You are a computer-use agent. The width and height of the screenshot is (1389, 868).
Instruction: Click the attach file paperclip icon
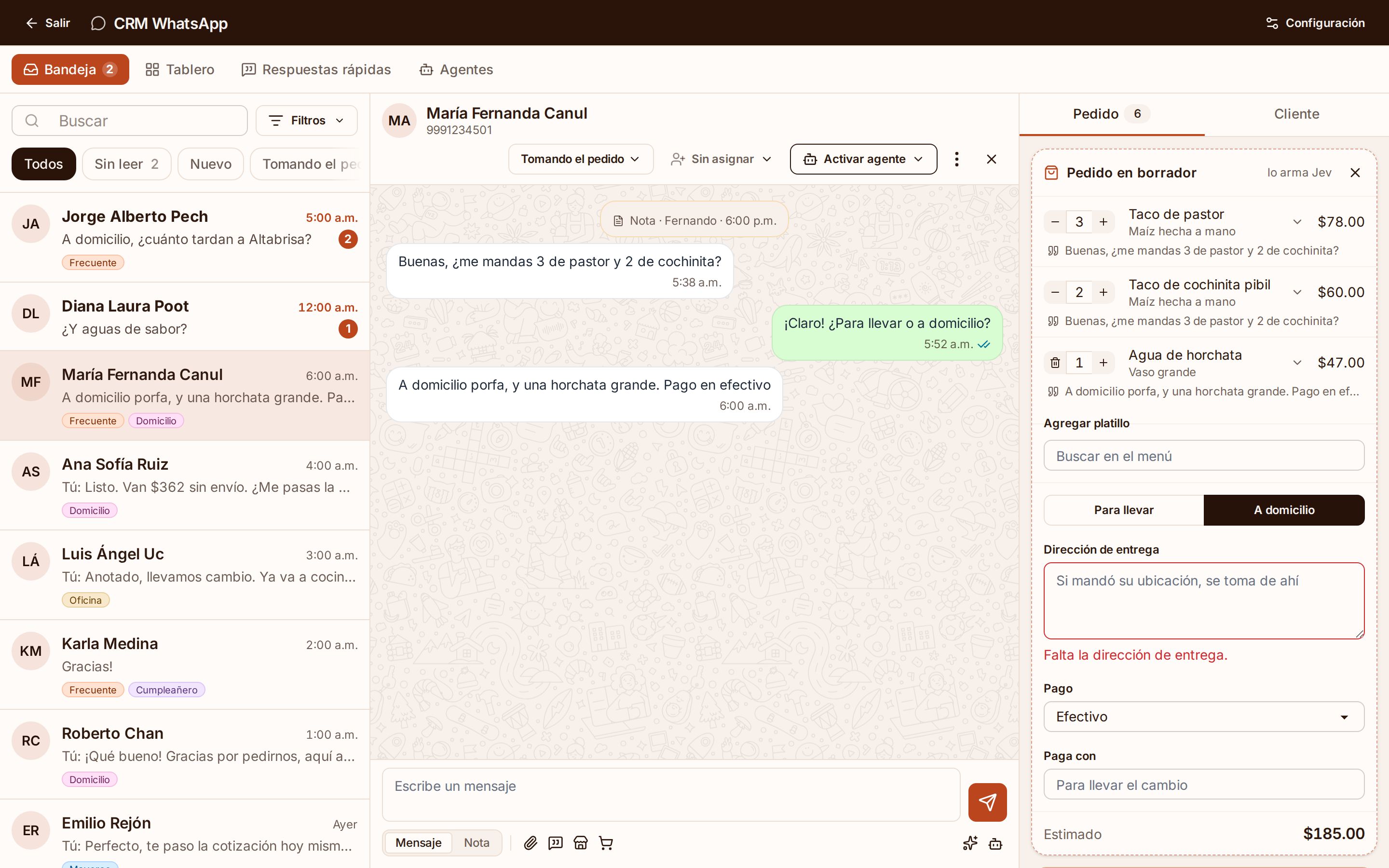coord(531,843)
